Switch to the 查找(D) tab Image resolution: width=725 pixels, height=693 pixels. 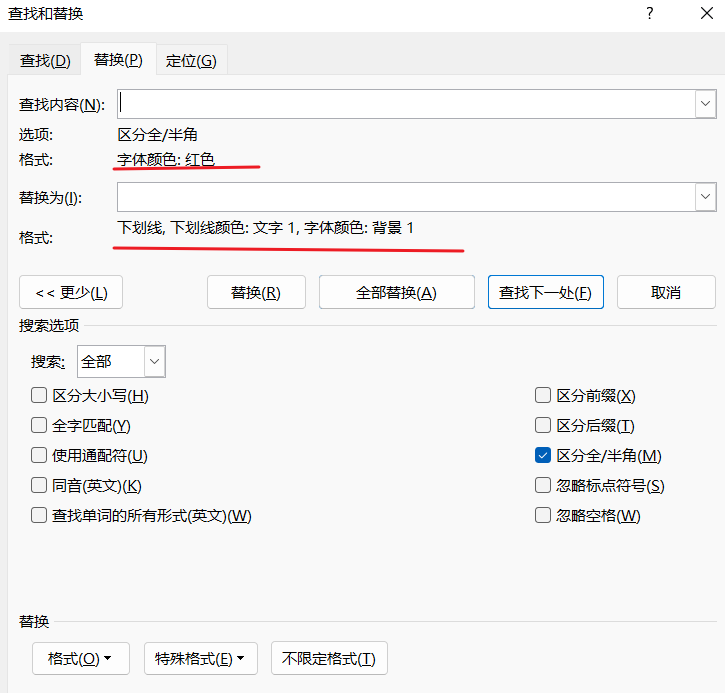click(45, 61)
